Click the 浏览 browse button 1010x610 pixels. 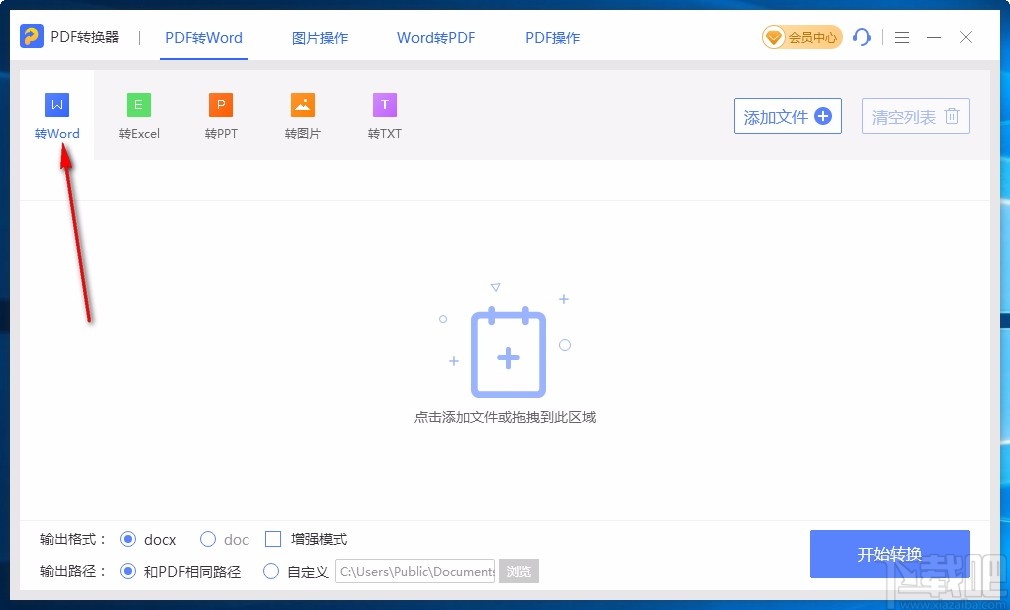click(x=519, y=571)
